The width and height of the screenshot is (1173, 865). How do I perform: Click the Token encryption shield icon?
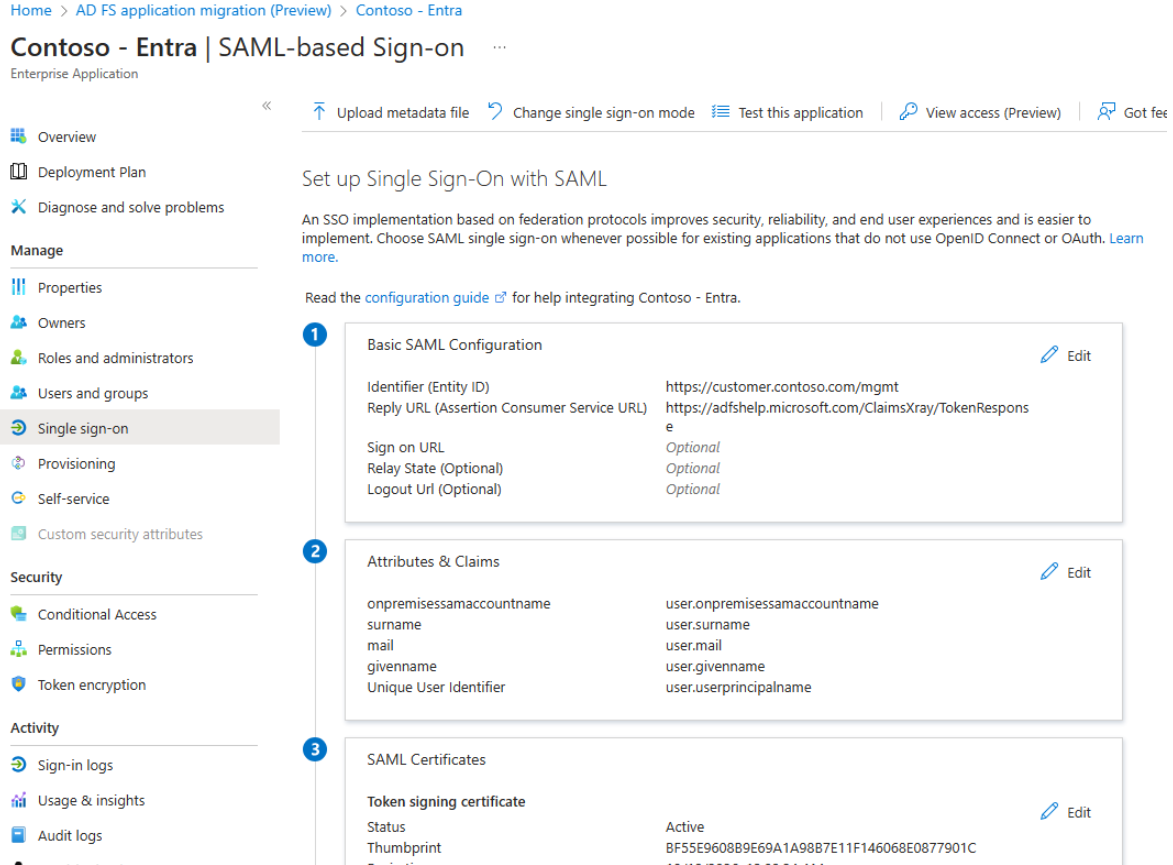19,684
